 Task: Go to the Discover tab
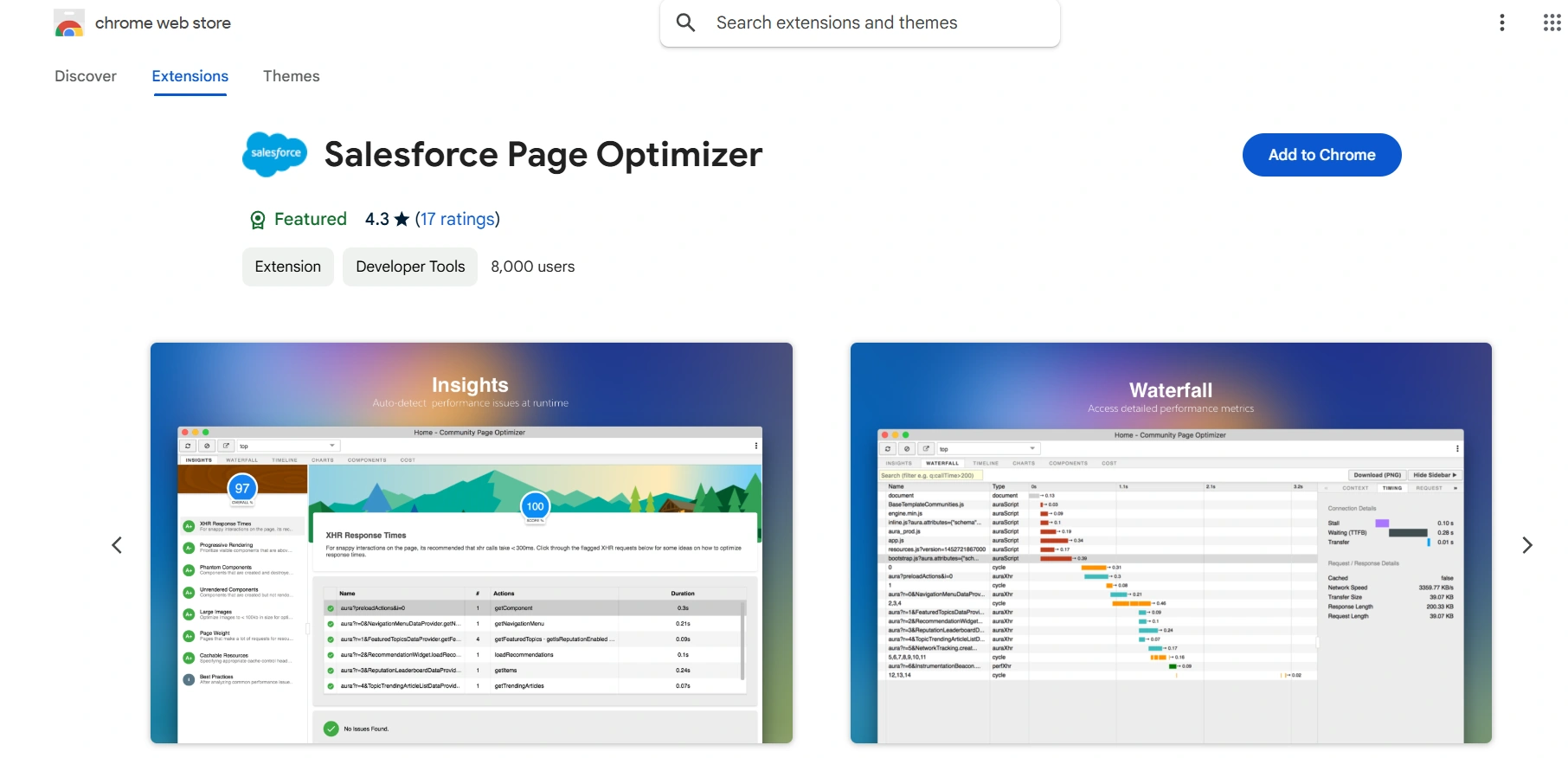86,76
